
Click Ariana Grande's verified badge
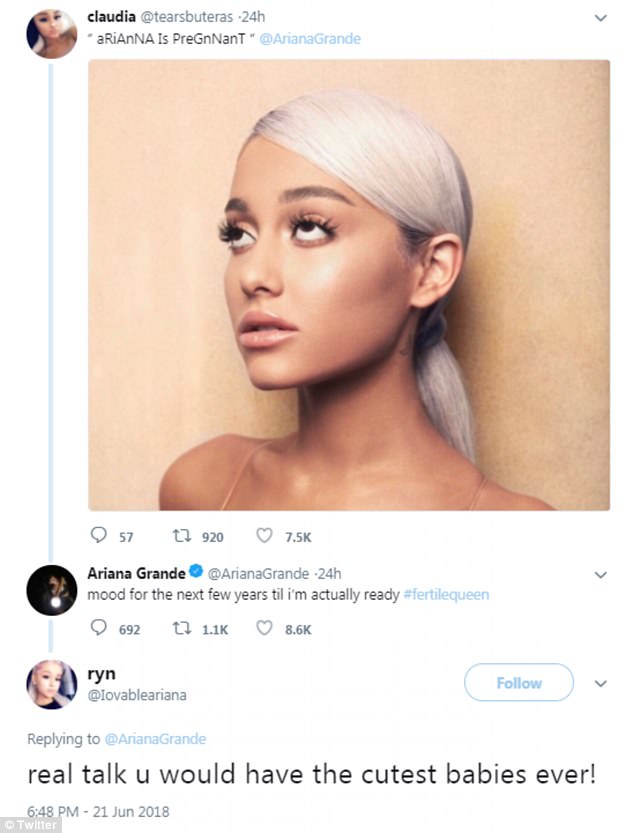[196, 573]
